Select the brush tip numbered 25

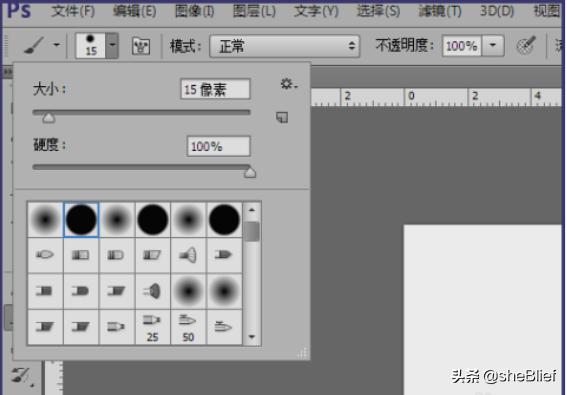tap(152, 328)
